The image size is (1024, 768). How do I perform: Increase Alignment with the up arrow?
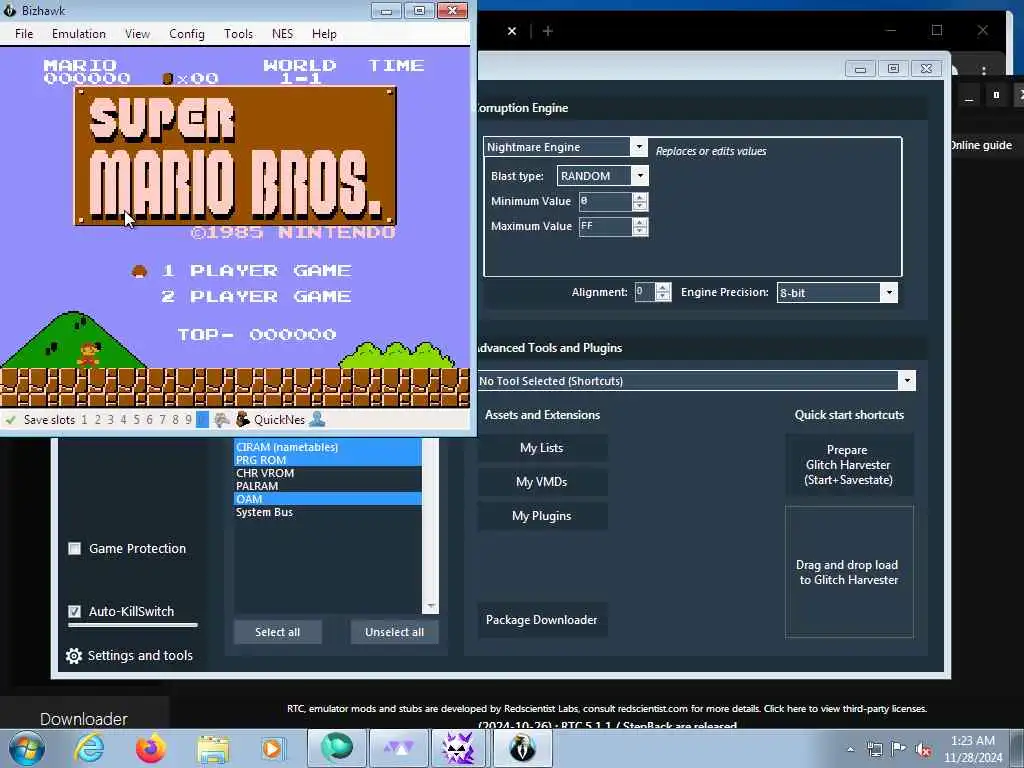click(x=663, y=287)
